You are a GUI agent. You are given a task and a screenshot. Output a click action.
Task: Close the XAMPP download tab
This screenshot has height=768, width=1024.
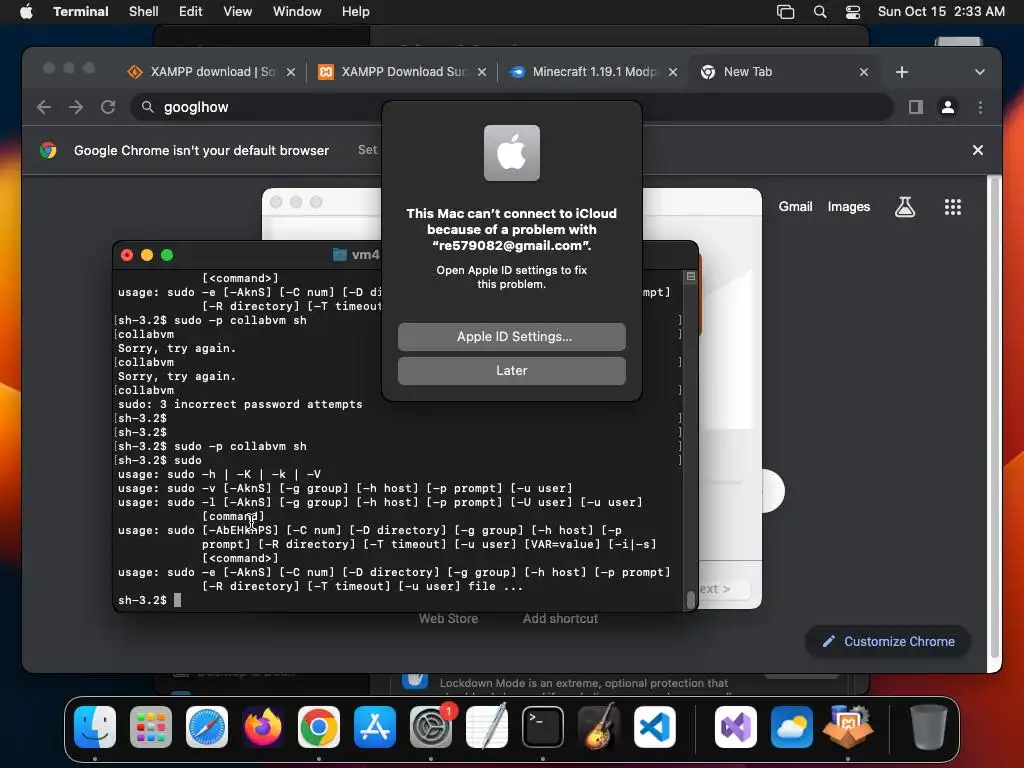(x=291, y=72)
